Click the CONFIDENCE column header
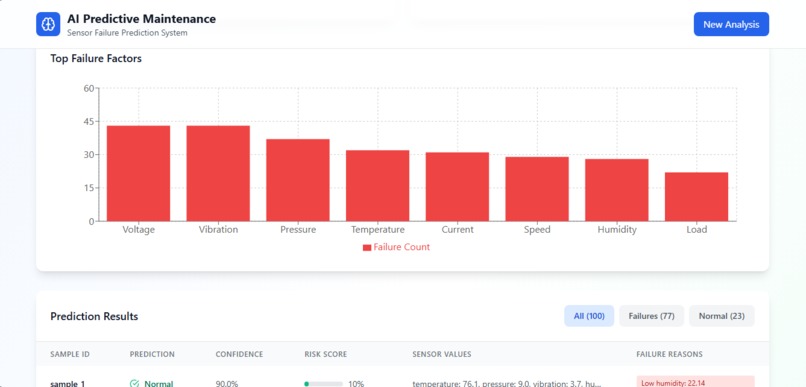 tap(239, 354)
